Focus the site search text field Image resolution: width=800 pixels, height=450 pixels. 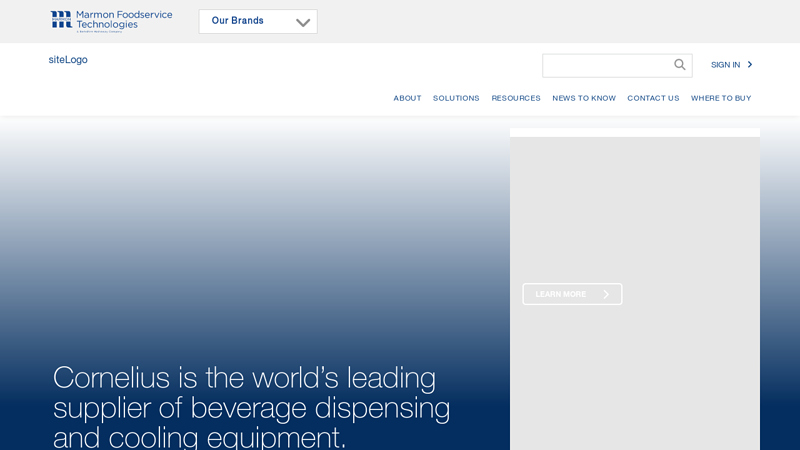606,65
